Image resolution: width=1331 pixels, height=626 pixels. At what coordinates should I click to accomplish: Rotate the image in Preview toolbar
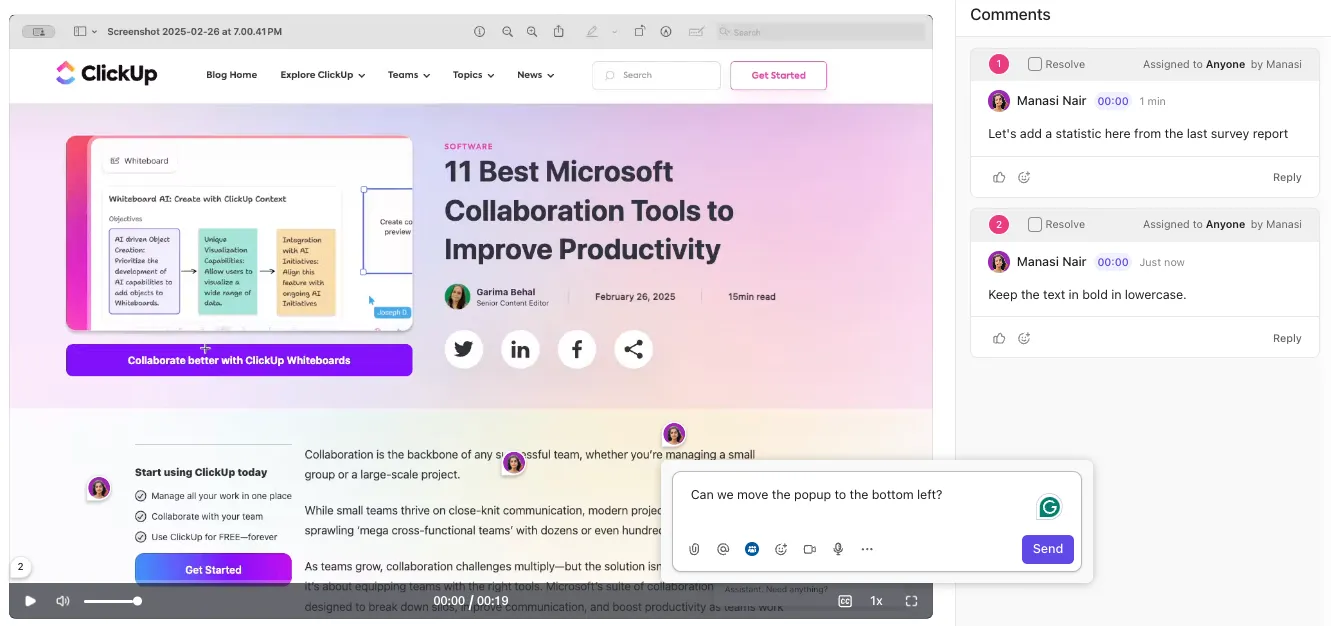pos(640,32)
